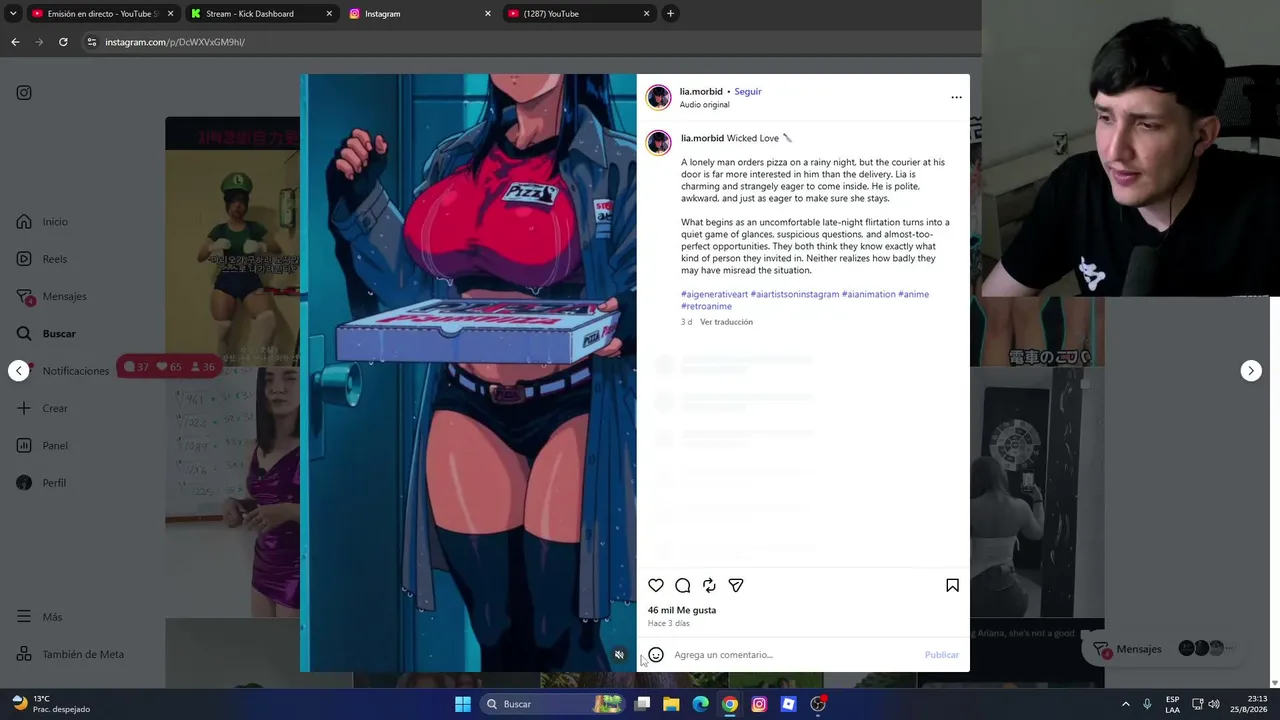The height and width of the screenshot is (720, 1280).
Task: Switch to the (1287) YouTube tab
Action: point(579,14)
